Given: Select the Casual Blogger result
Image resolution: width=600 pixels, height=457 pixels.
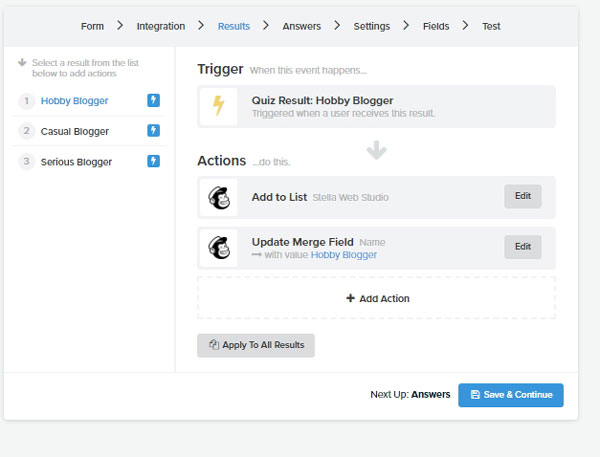Looking at the screenshot, I should 75,131.
